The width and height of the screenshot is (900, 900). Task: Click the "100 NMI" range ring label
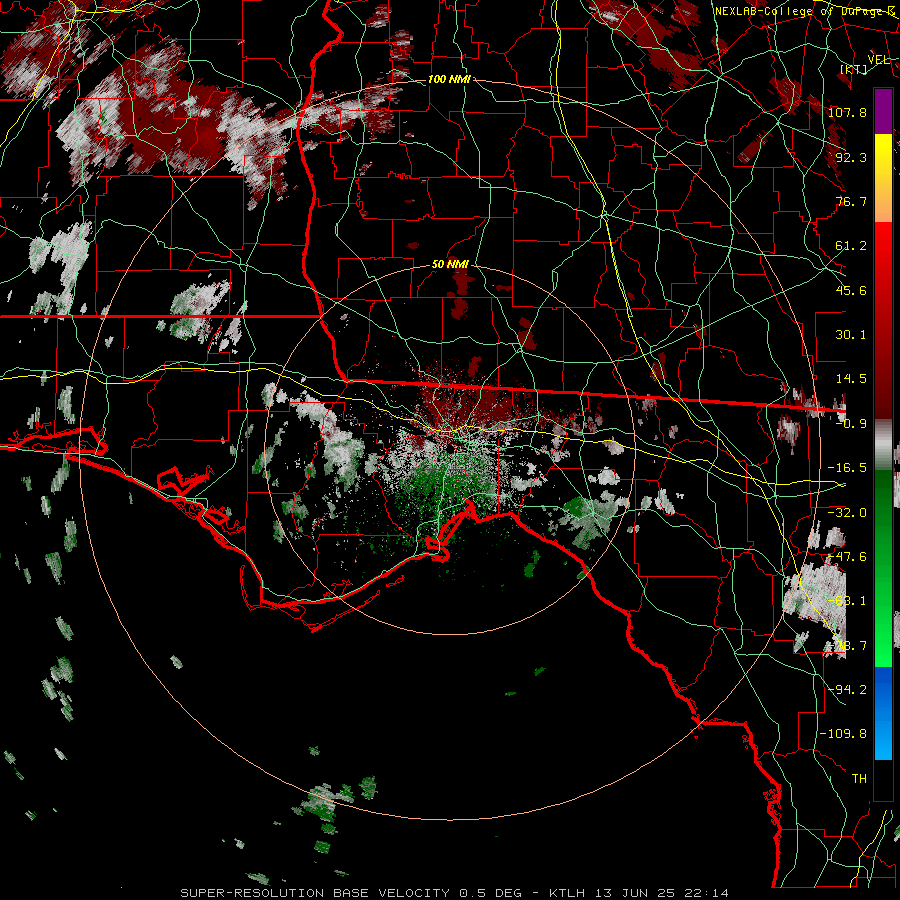[x=449, y=79]
